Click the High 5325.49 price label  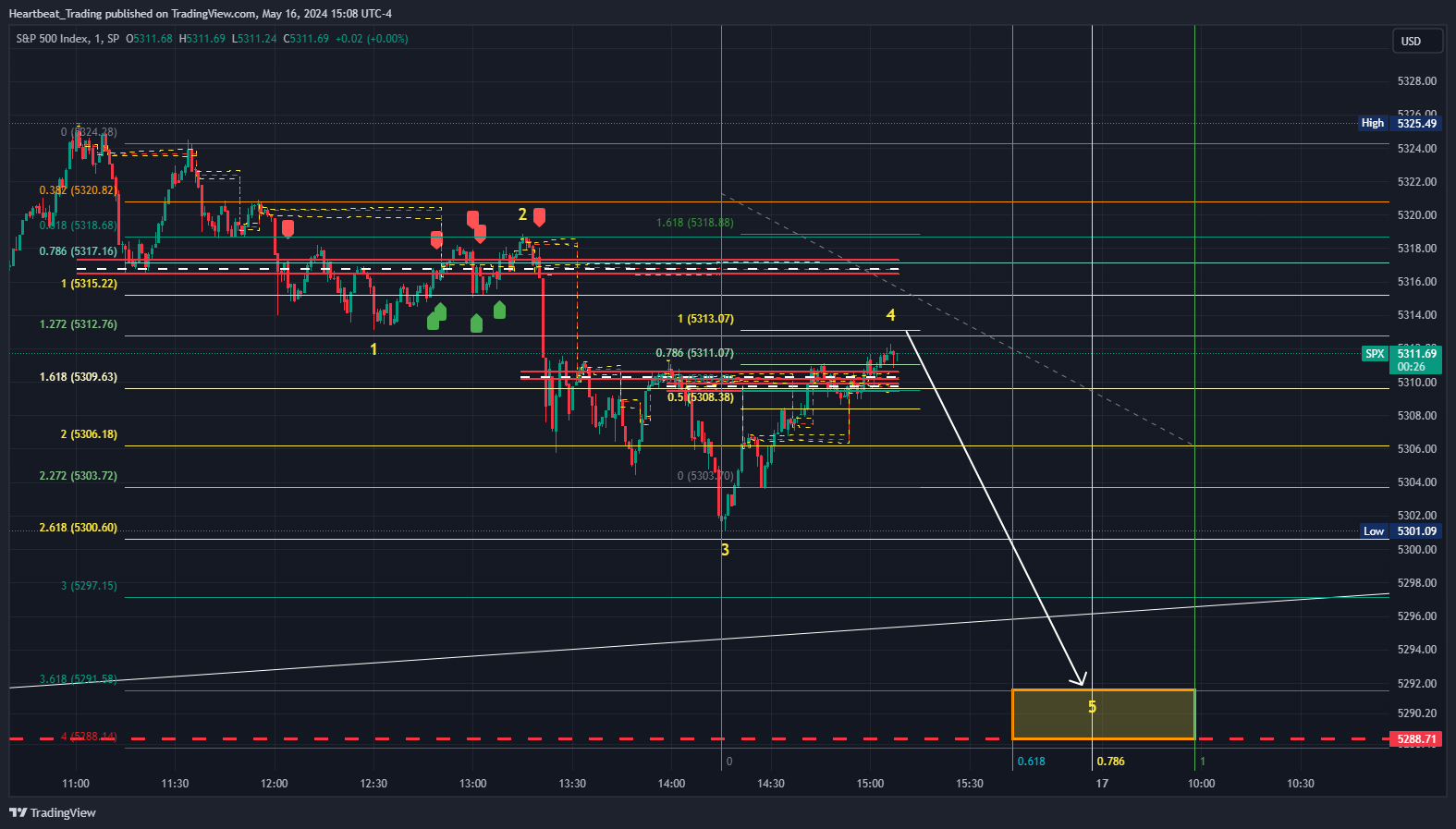point(1399,123)
